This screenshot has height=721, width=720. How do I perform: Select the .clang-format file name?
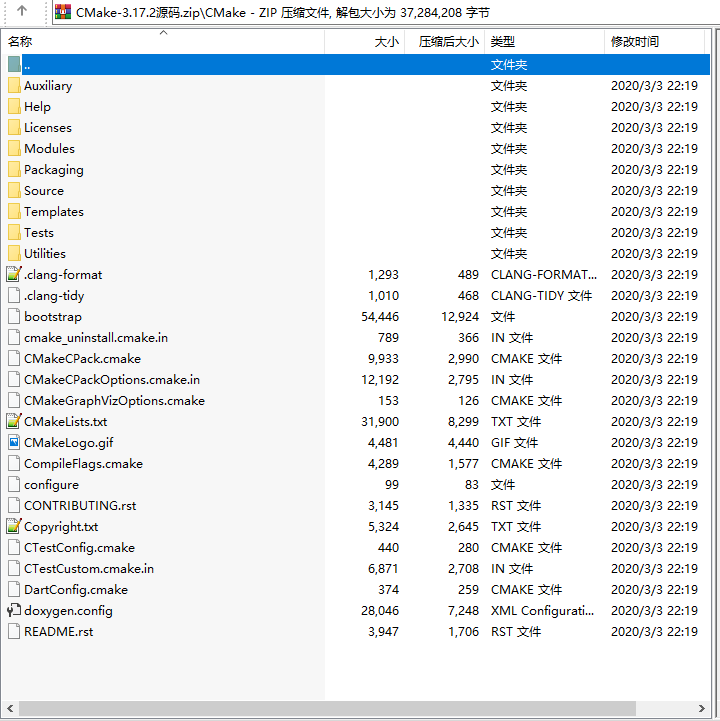63,275
